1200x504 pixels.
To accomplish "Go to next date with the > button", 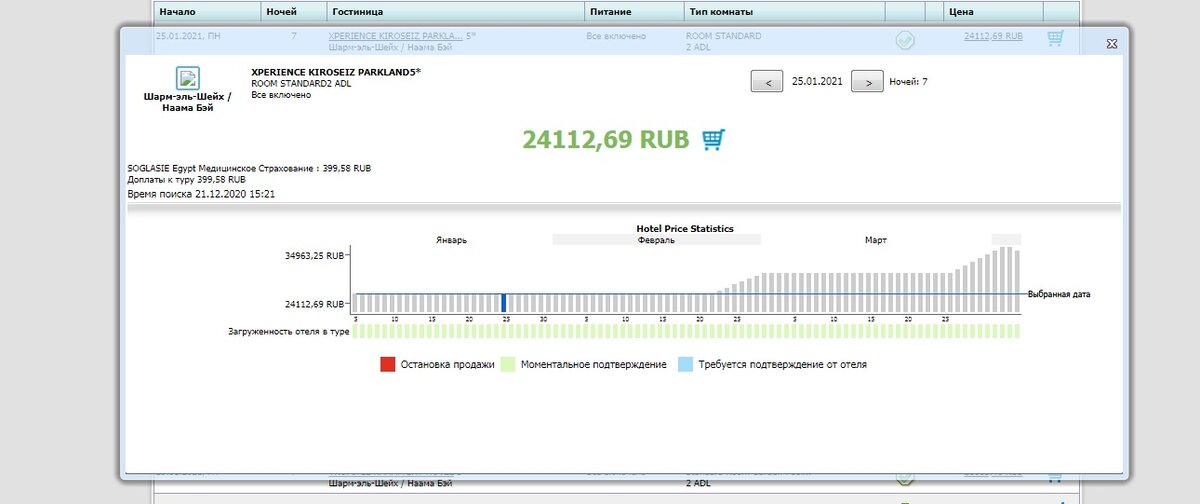I will pyautogui.click(x=867, y=82).
